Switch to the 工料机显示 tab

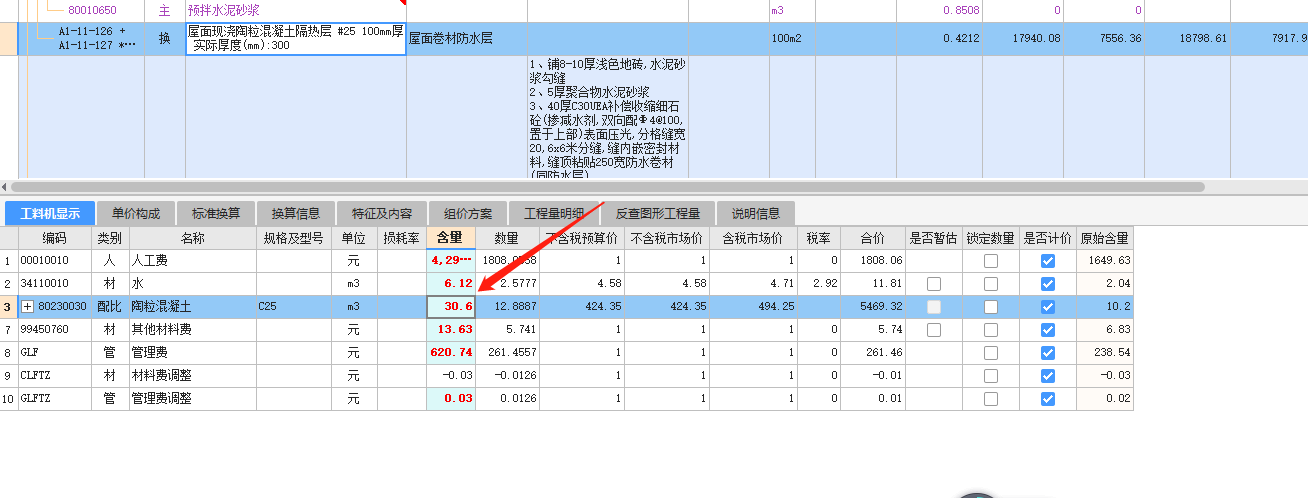point(50,213)
